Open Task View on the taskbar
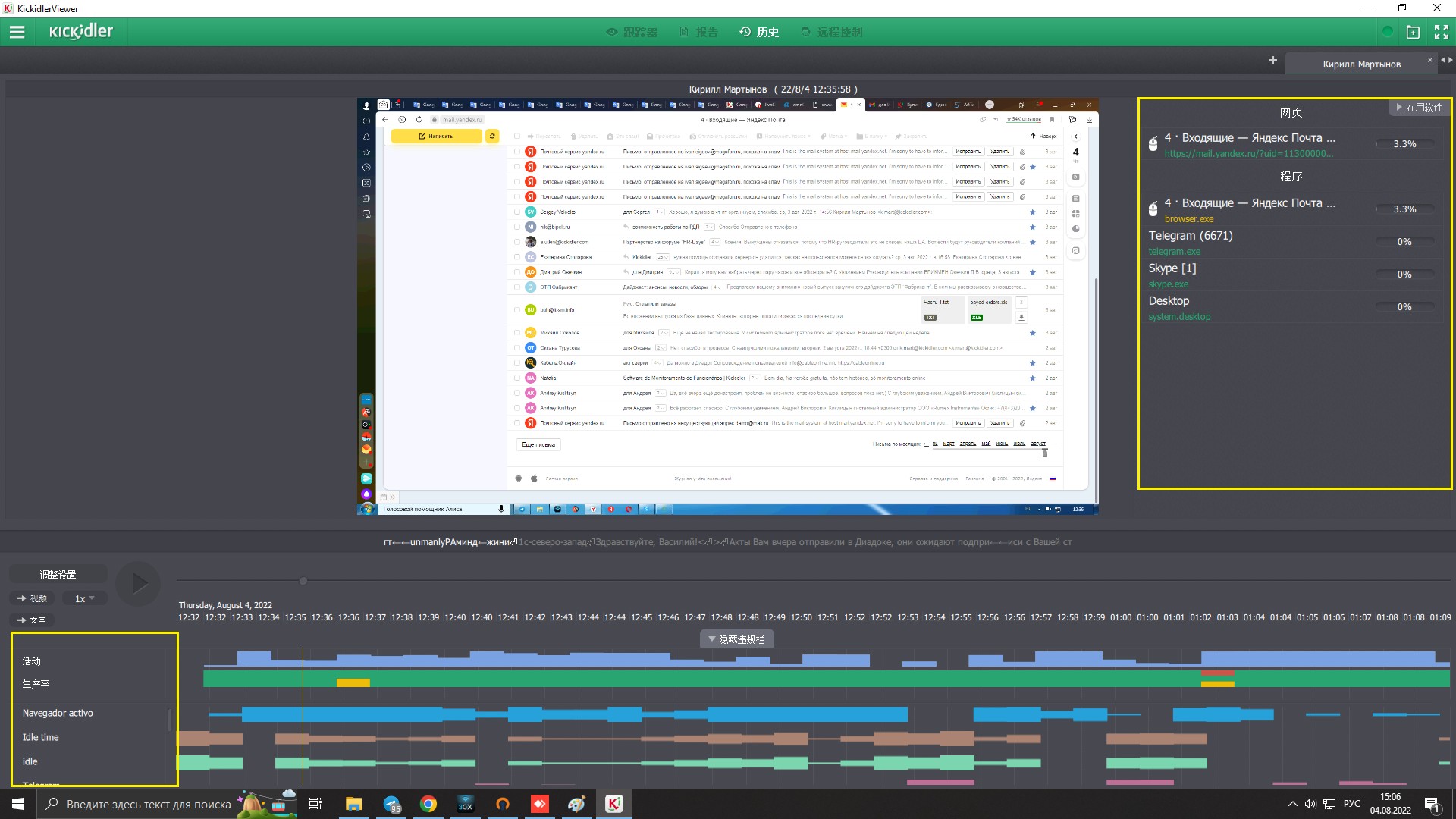 click(315, 804)
